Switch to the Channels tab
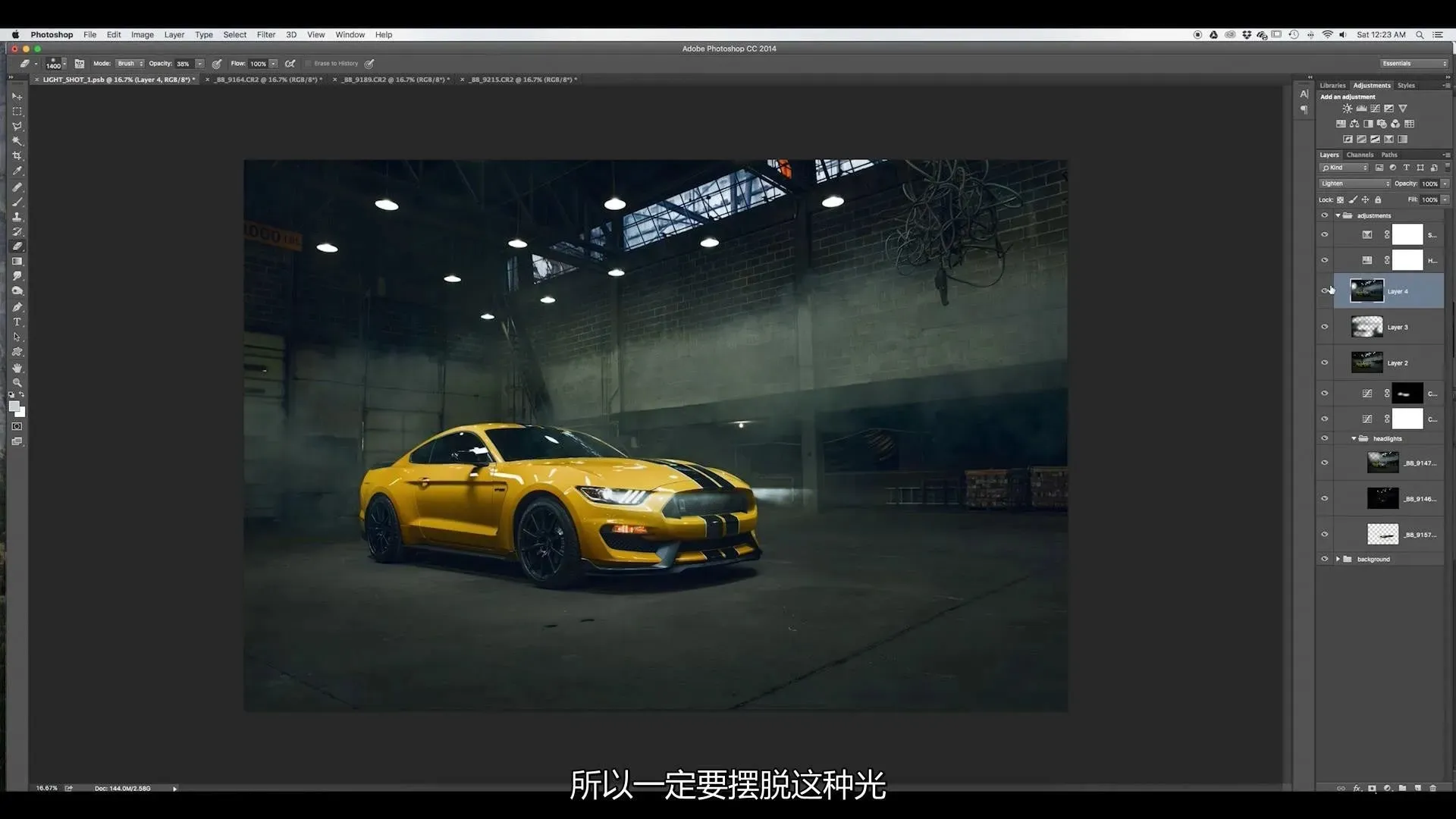This screenshot has width=1456, height=819. click(x=1360, y=155)
